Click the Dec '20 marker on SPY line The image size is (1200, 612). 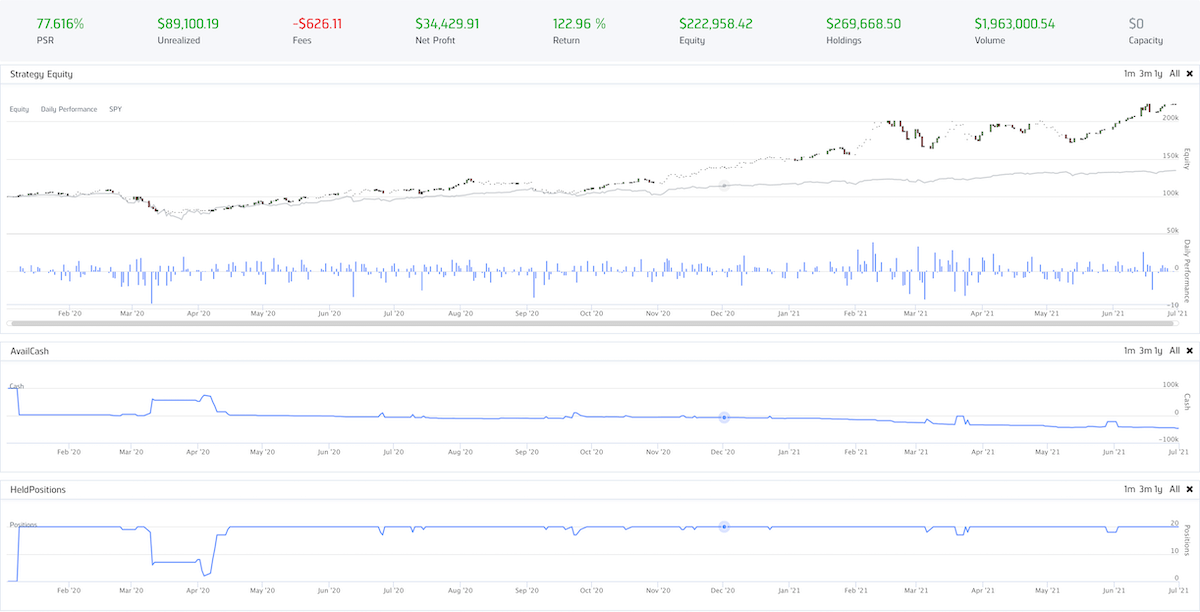pos(724,185)
